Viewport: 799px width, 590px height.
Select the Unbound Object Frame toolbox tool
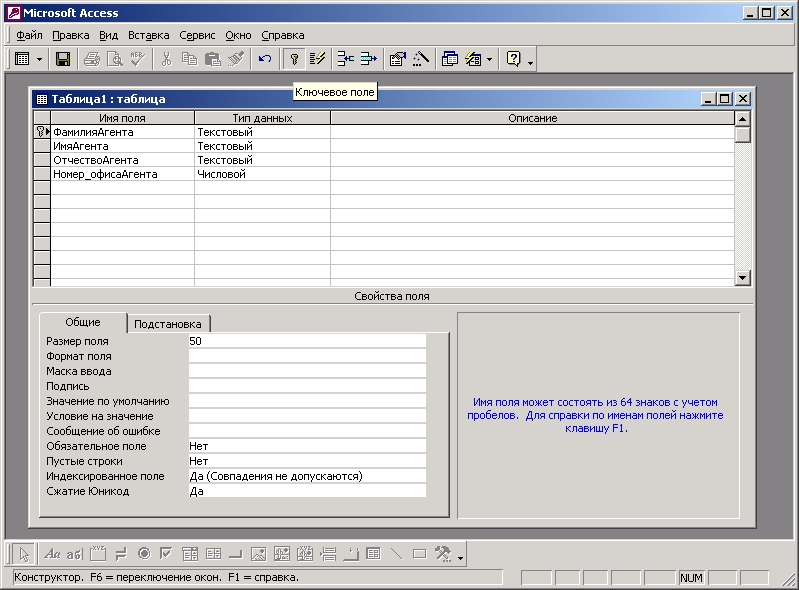click(282, 554)
